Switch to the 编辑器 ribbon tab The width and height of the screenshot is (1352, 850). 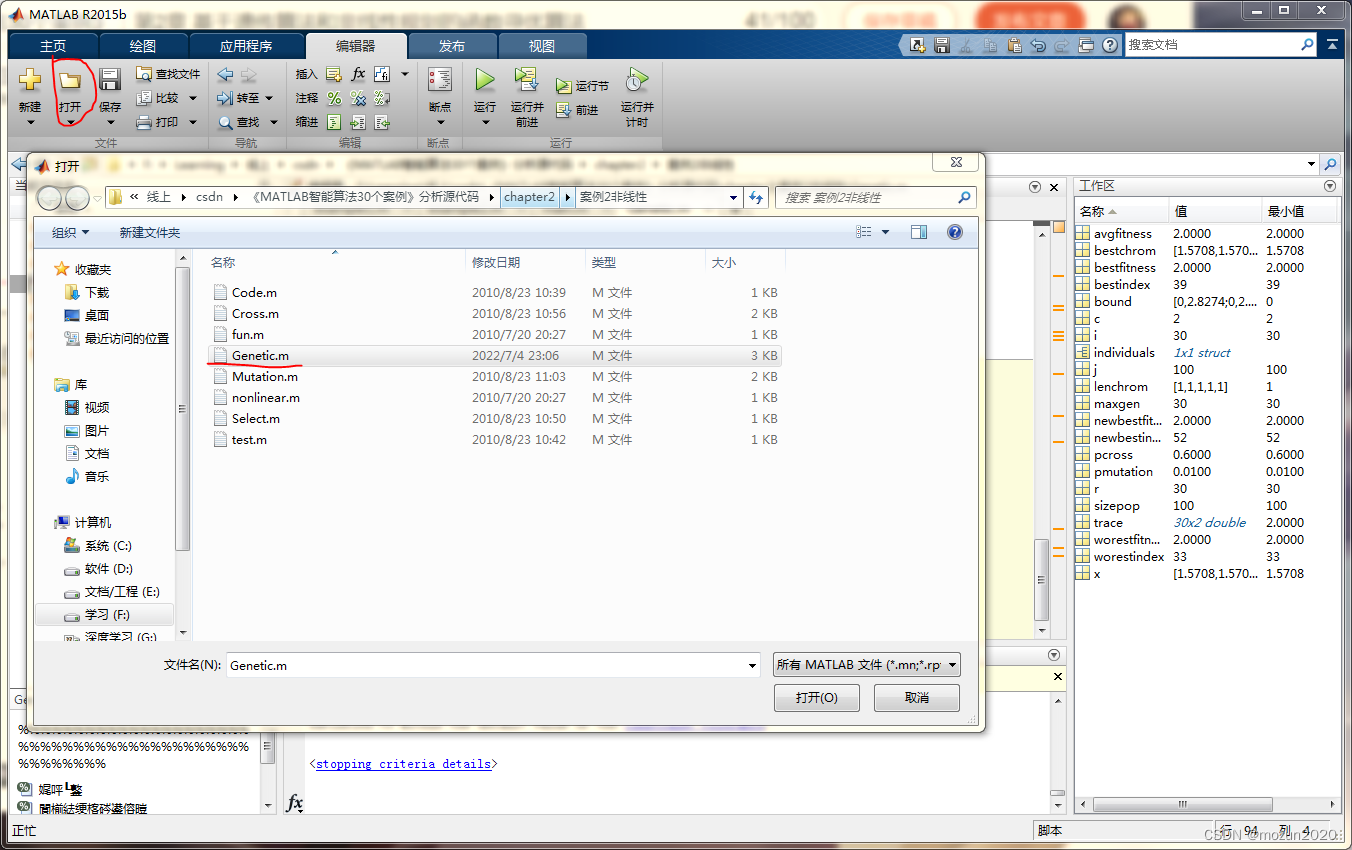tap(356, 46)
